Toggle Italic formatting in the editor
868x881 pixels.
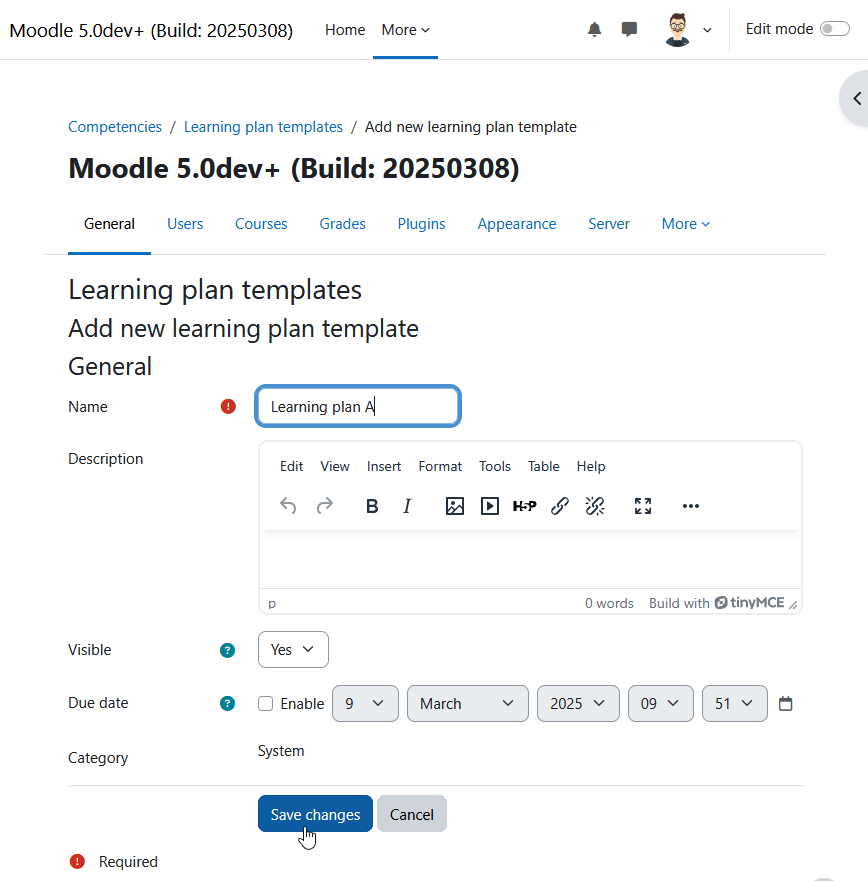pyautogui.click(x=407, y=506)
